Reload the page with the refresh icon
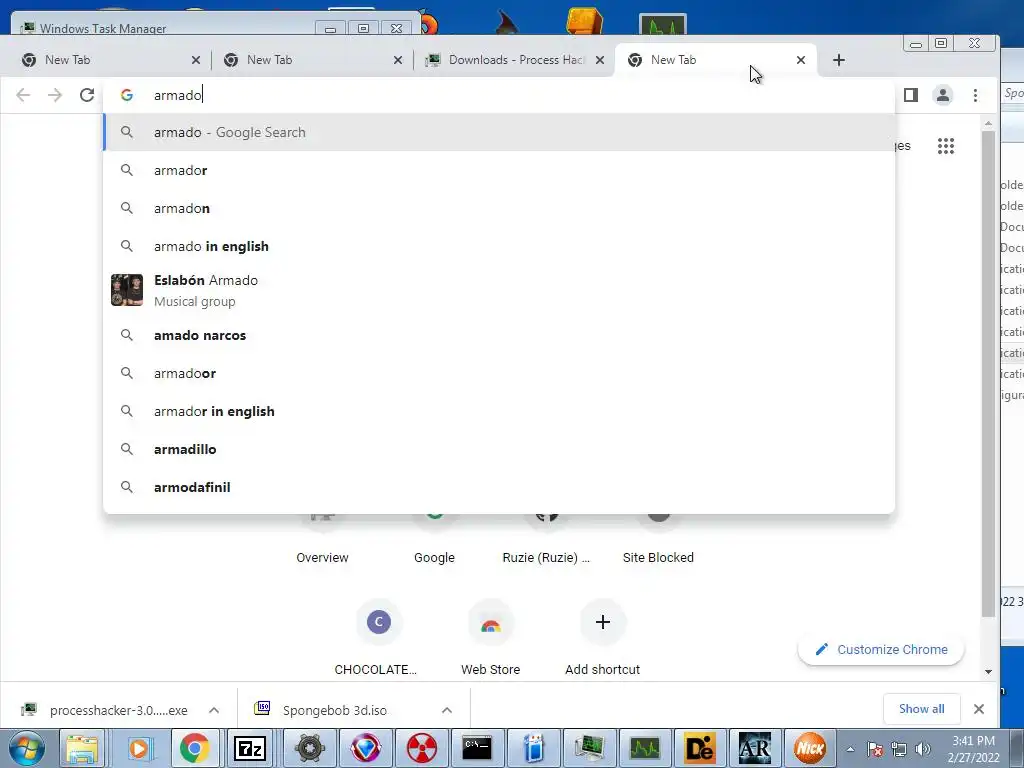 [x=87, y=95]
